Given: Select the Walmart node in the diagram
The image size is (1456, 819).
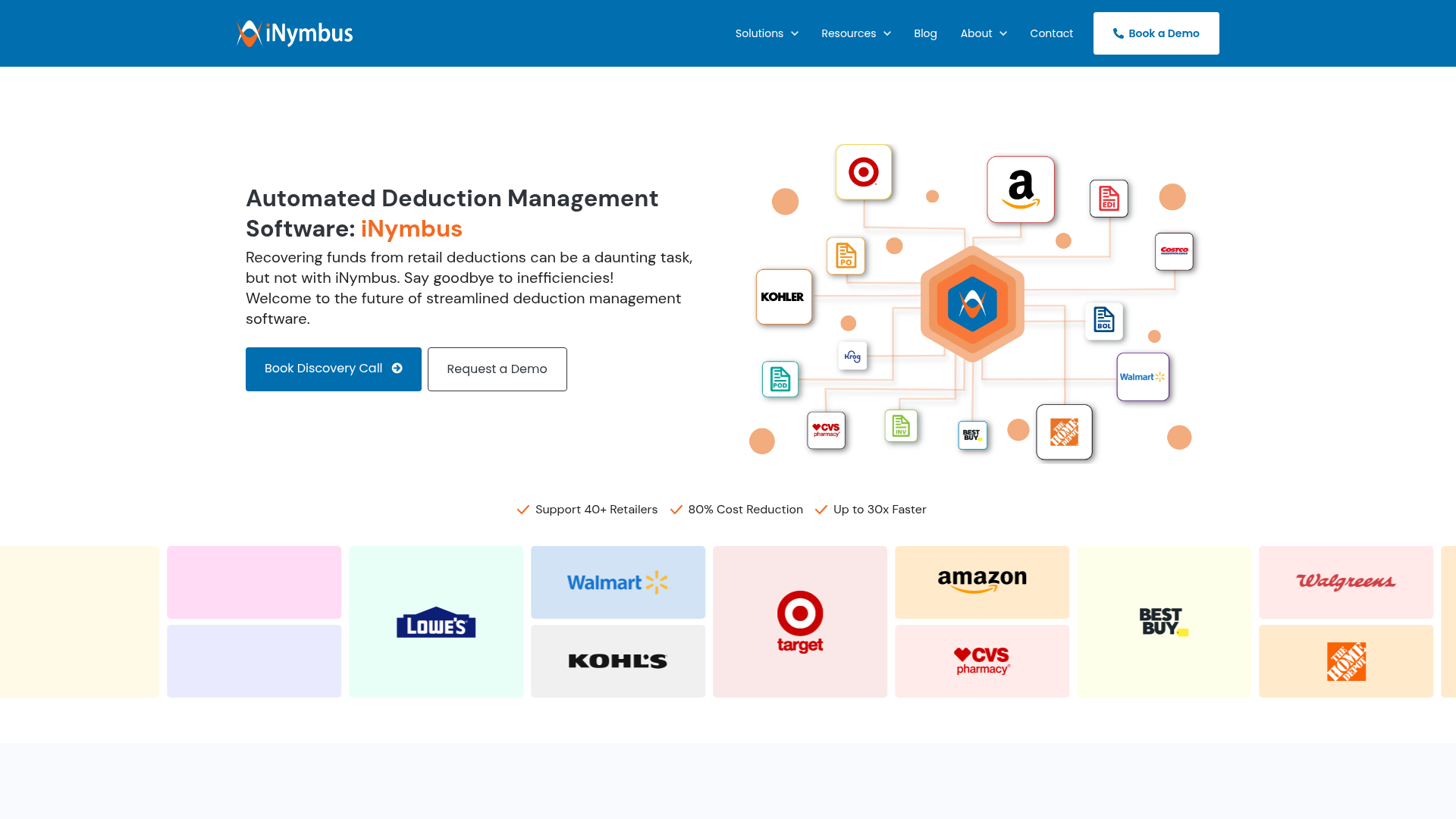Looking at the screenshot, I should (1142, 377).
